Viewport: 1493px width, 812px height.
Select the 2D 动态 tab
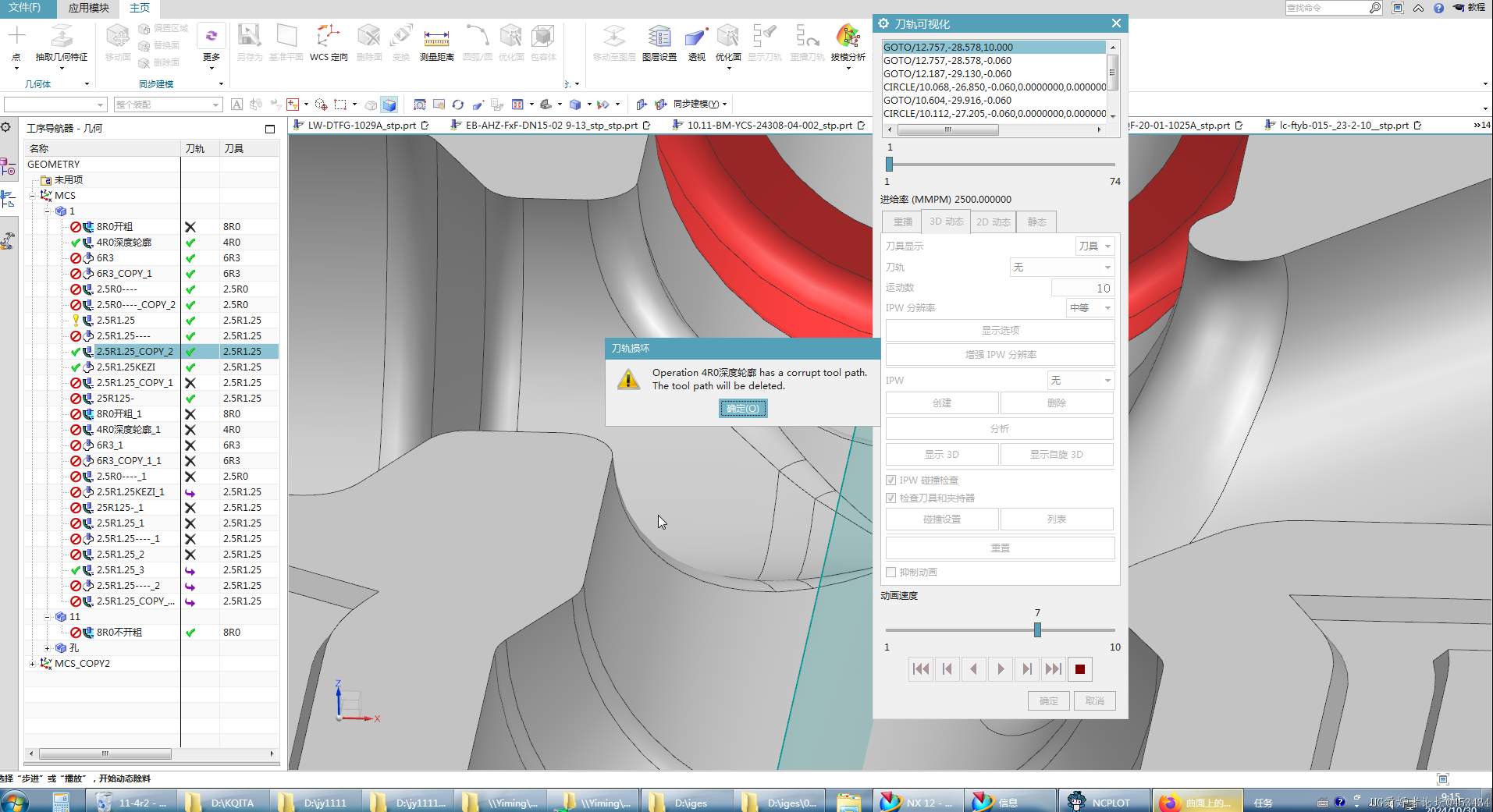[994, 222]
